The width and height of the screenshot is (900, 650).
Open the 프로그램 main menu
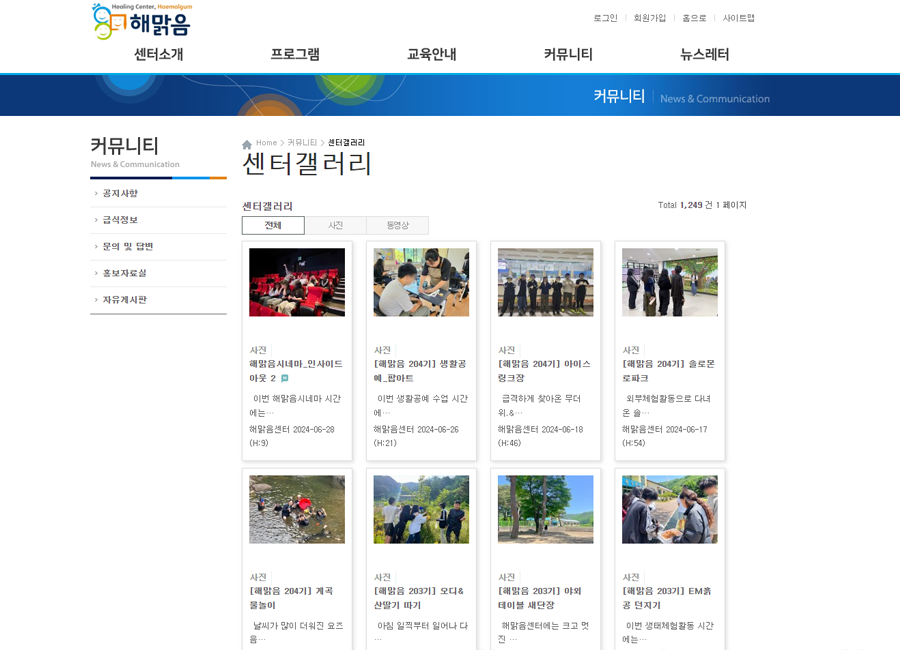pos(295,55)
